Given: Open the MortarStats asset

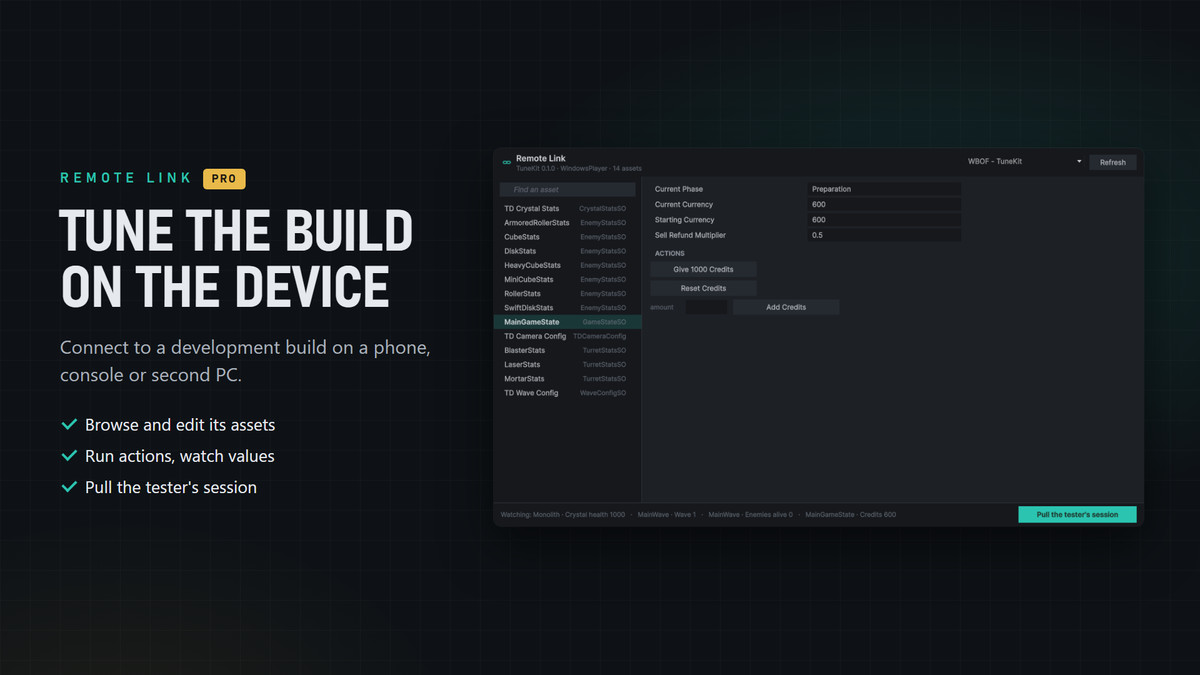Looking at the screenshot, I should 567,378.
